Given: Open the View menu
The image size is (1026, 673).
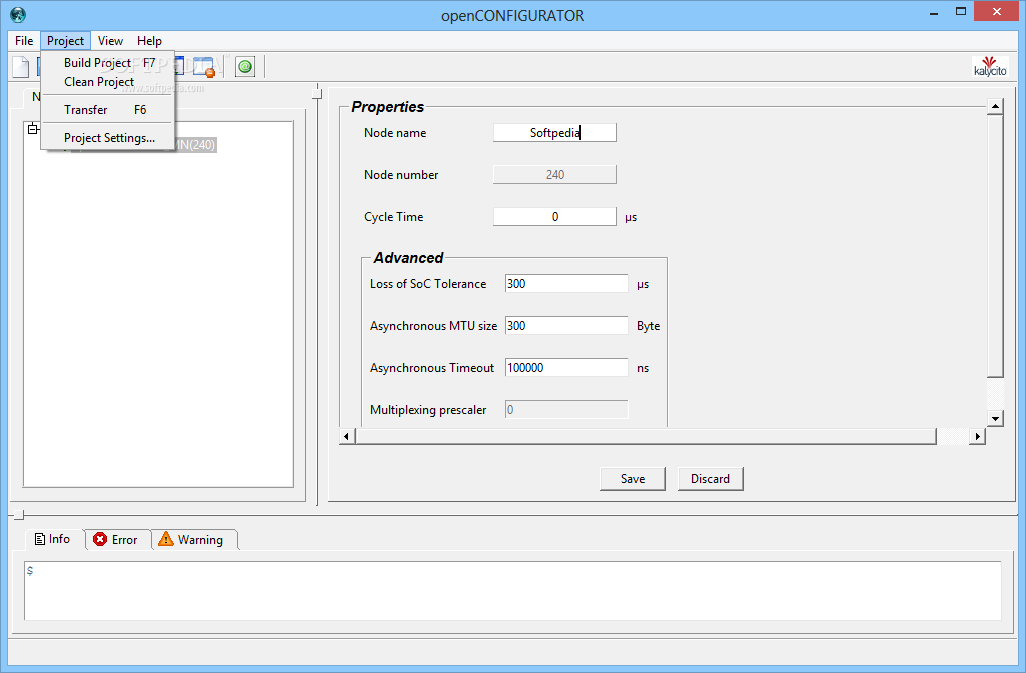Looking at the screenshot, I should [110, 41].
